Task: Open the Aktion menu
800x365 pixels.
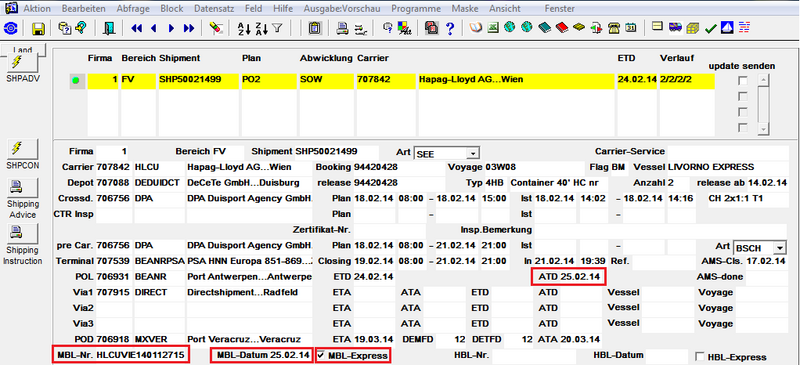Action: [x=37, y=9]
